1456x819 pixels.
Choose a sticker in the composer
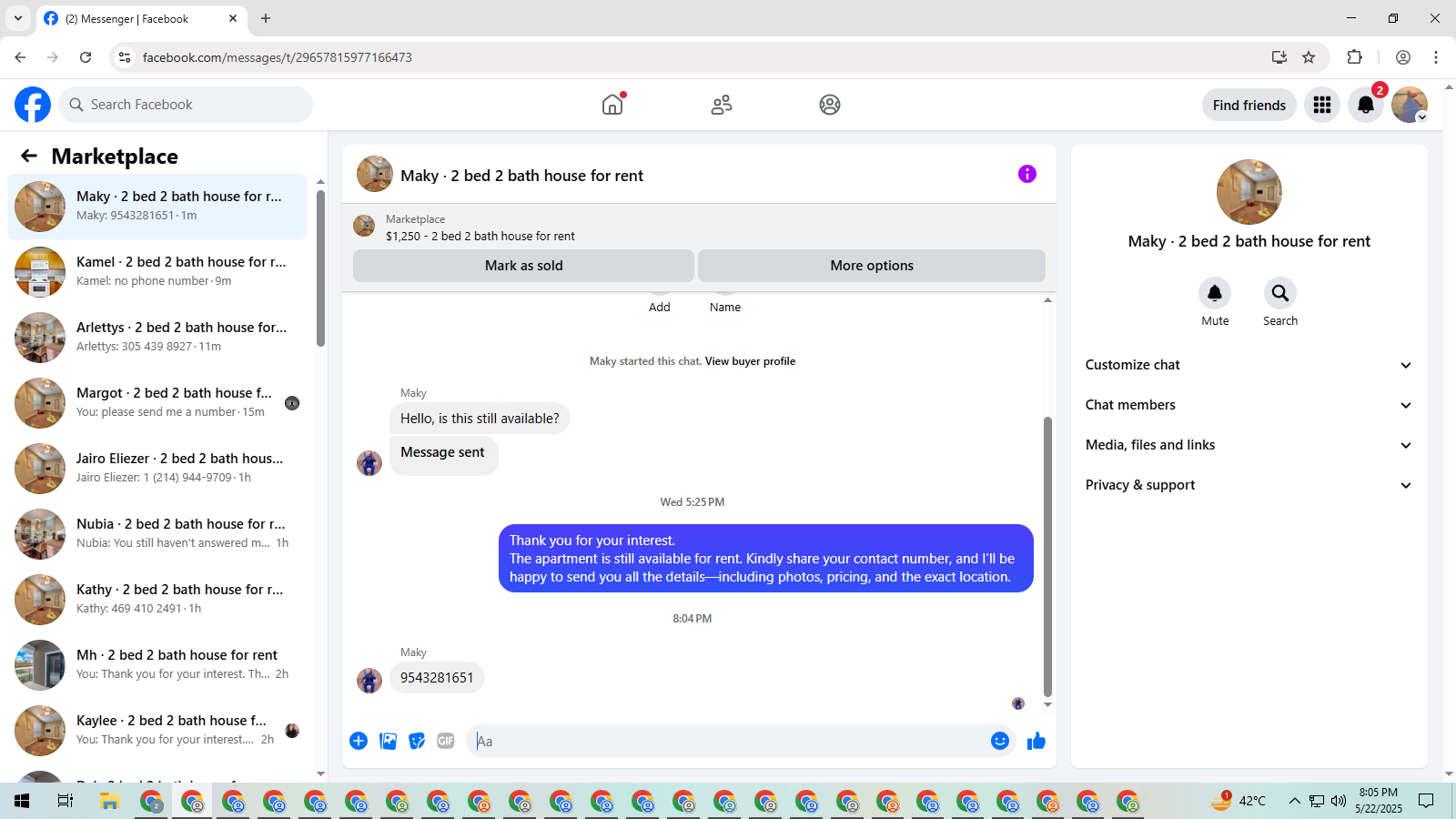point(417,741)
